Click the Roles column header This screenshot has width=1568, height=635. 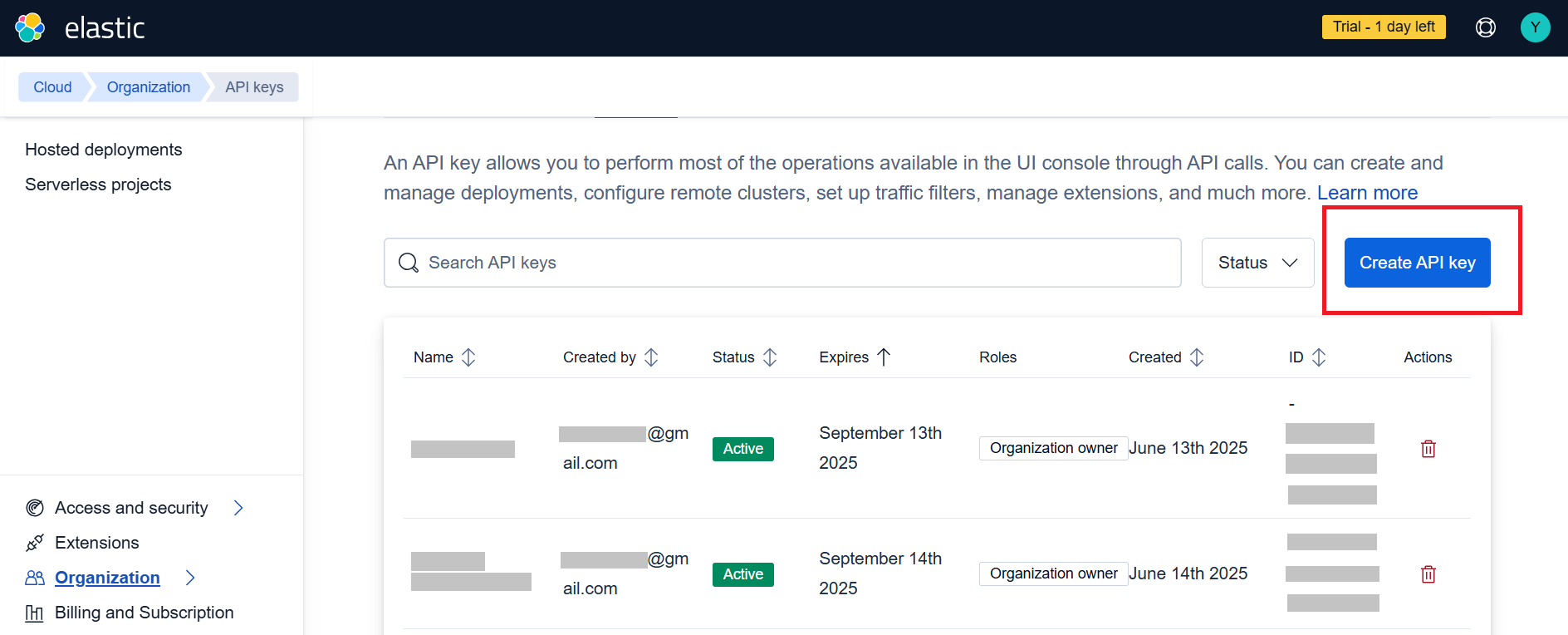[997, 357]
